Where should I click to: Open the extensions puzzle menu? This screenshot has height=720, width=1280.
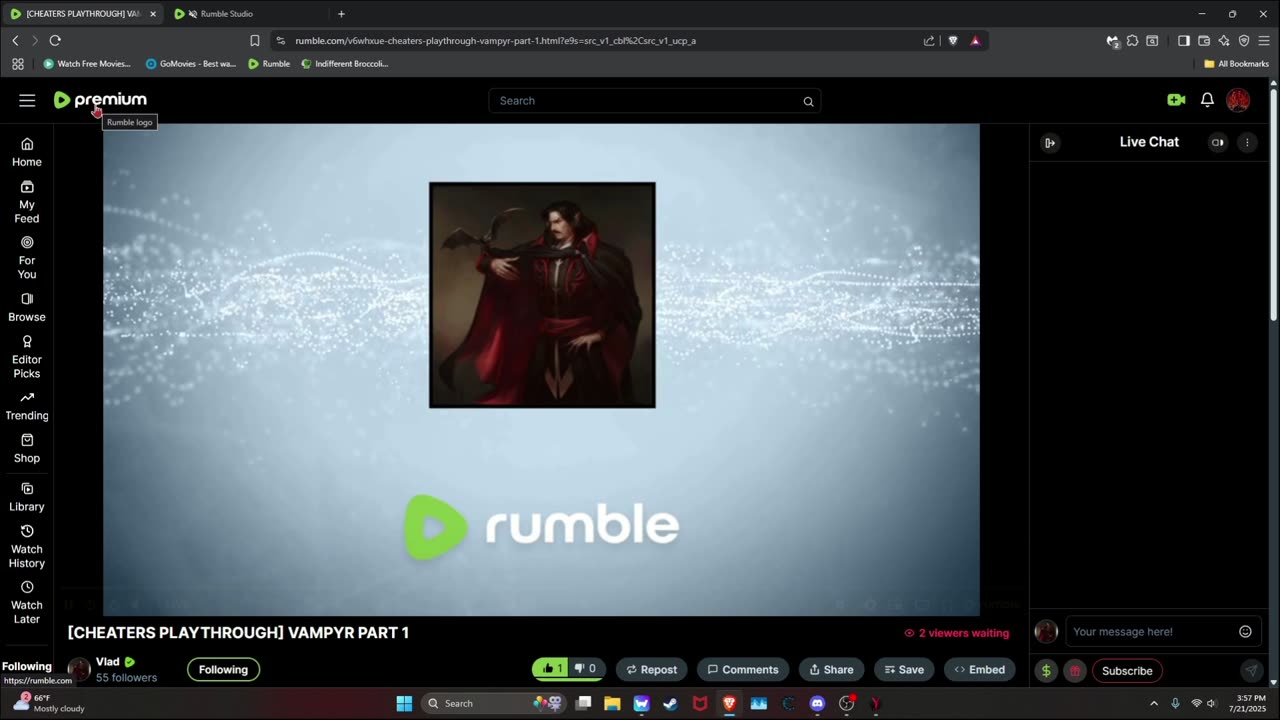tap(1132, 41)
